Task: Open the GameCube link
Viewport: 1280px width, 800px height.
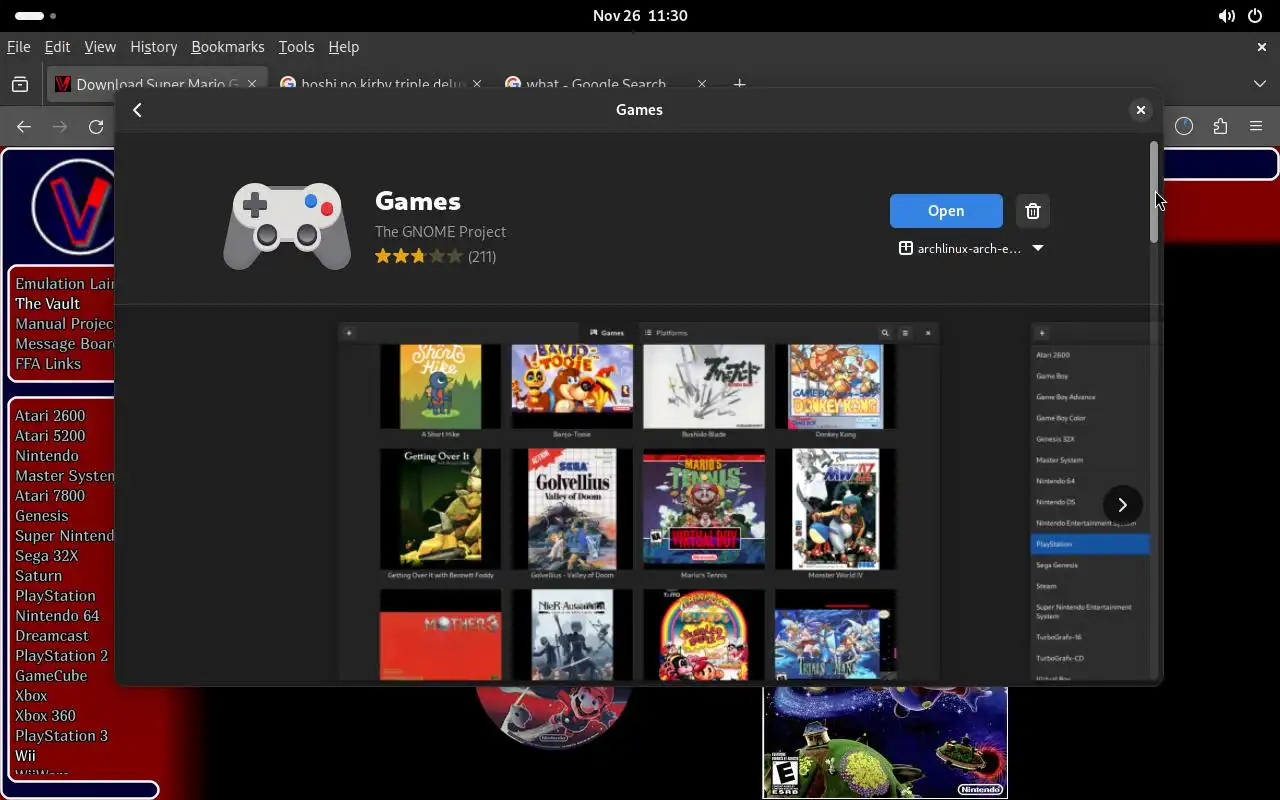Action: 51,676
